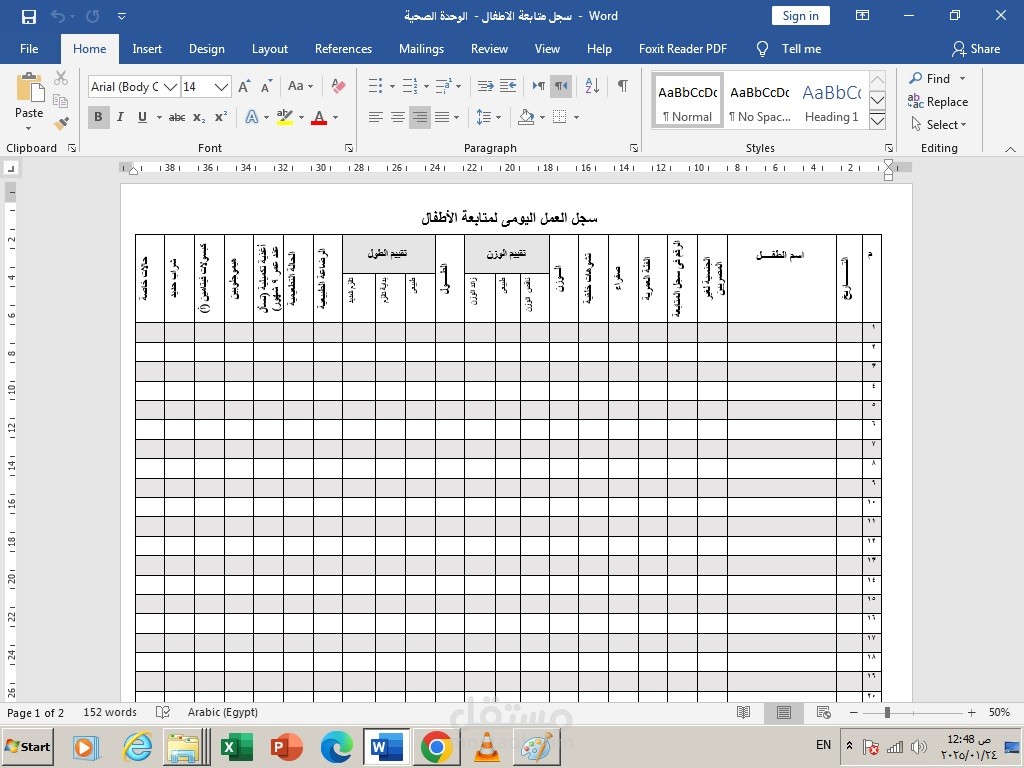
Task: Increase paragraph indent
Action: point(508,86)
